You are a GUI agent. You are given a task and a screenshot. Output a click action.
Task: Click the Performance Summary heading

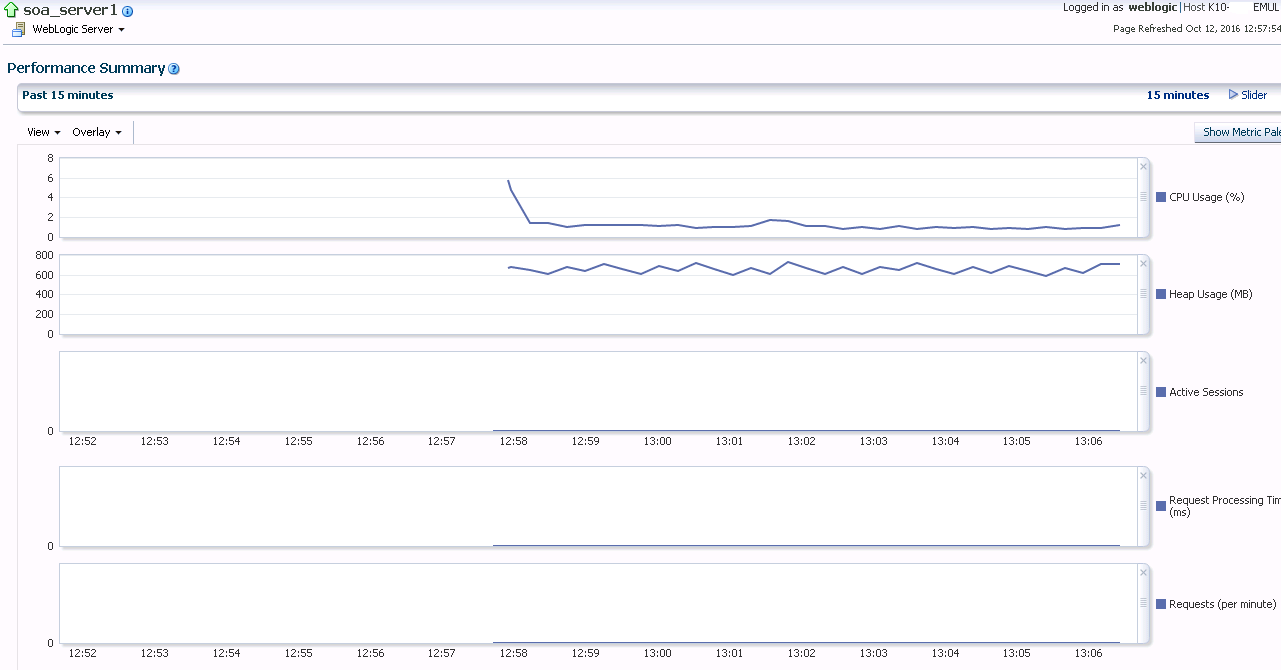(x=86, y=68)
